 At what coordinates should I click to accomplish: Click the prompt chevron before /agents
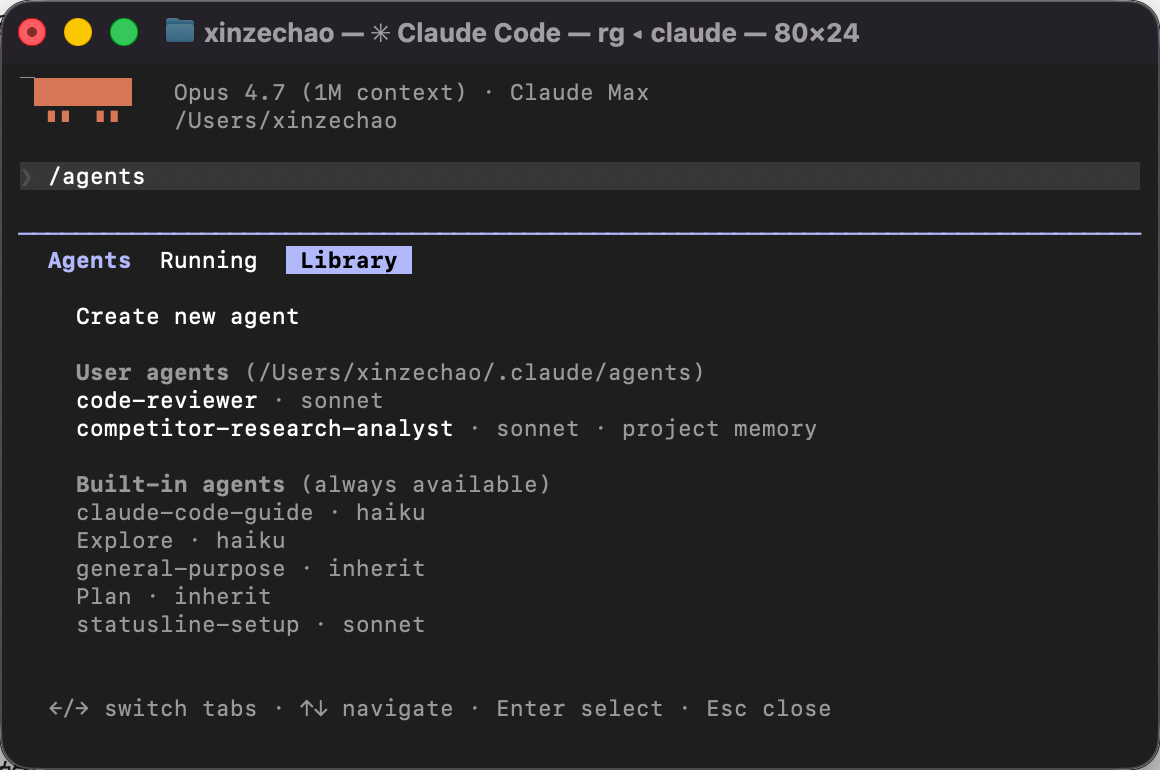pos(27,176)
